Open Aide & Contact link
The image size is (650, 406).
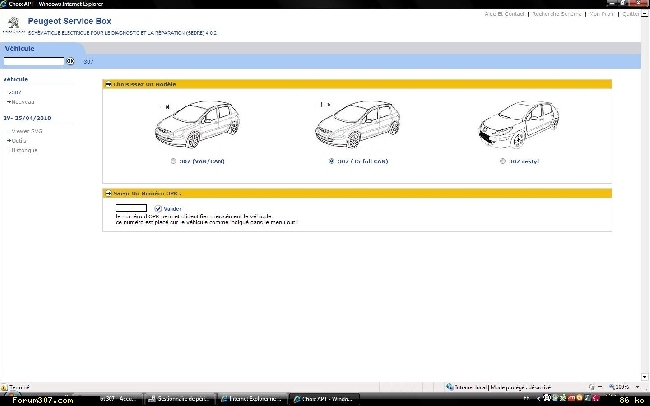pyautogui.click(x=504, y=14)
